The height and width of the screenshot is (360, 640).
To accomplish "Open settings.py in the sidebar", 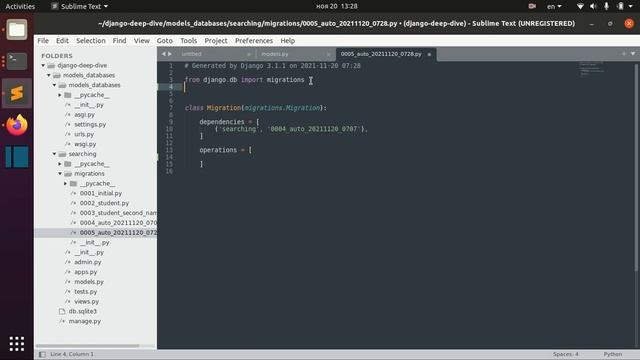I will tap(90, 124).
